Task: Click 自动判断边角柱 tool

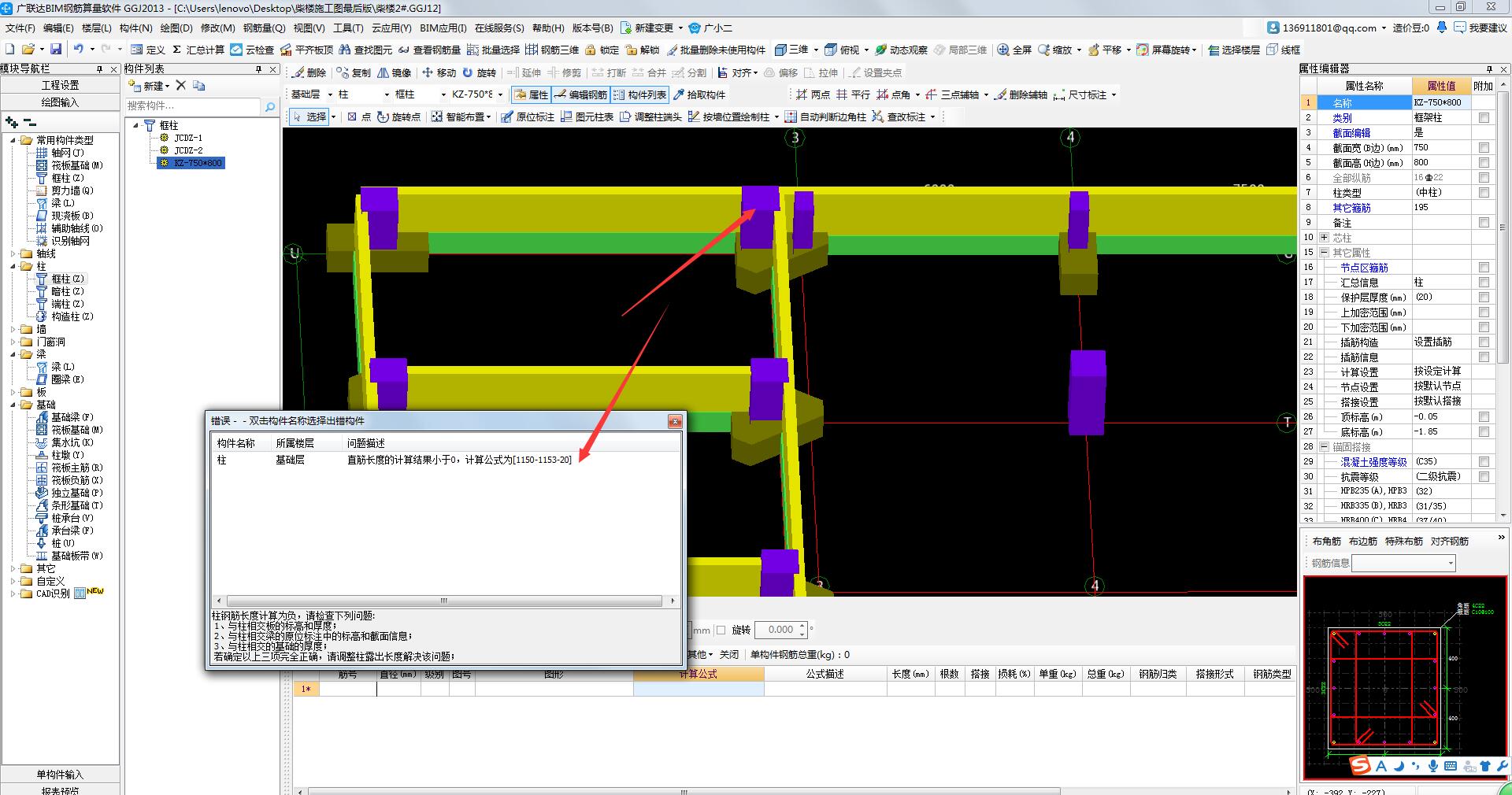Action: point(826,116)
